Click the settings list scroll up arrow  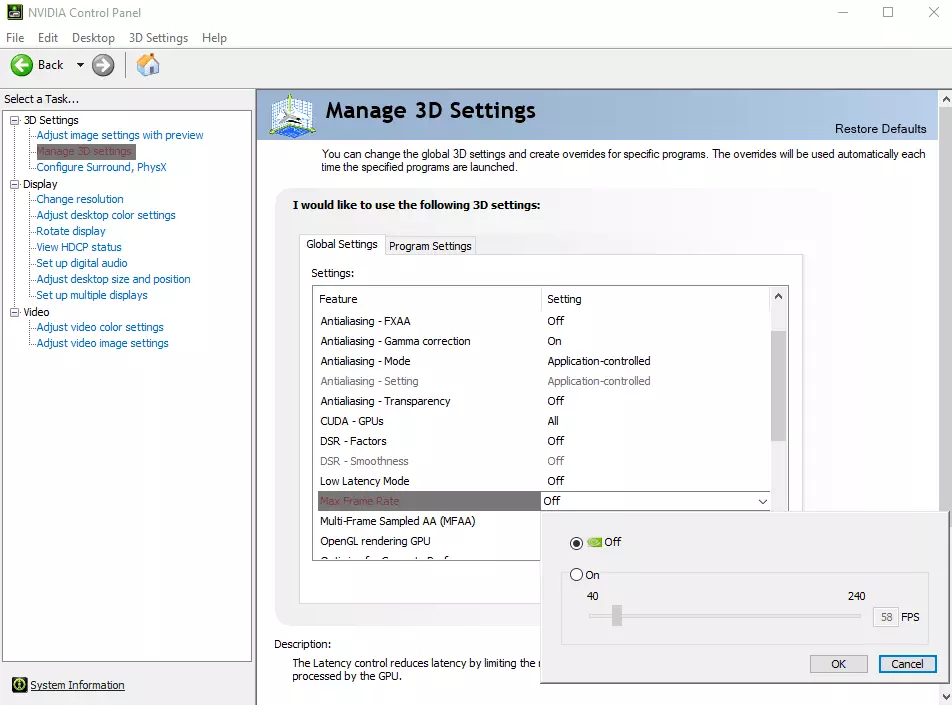pyautogui.click(x=779, y=297)
